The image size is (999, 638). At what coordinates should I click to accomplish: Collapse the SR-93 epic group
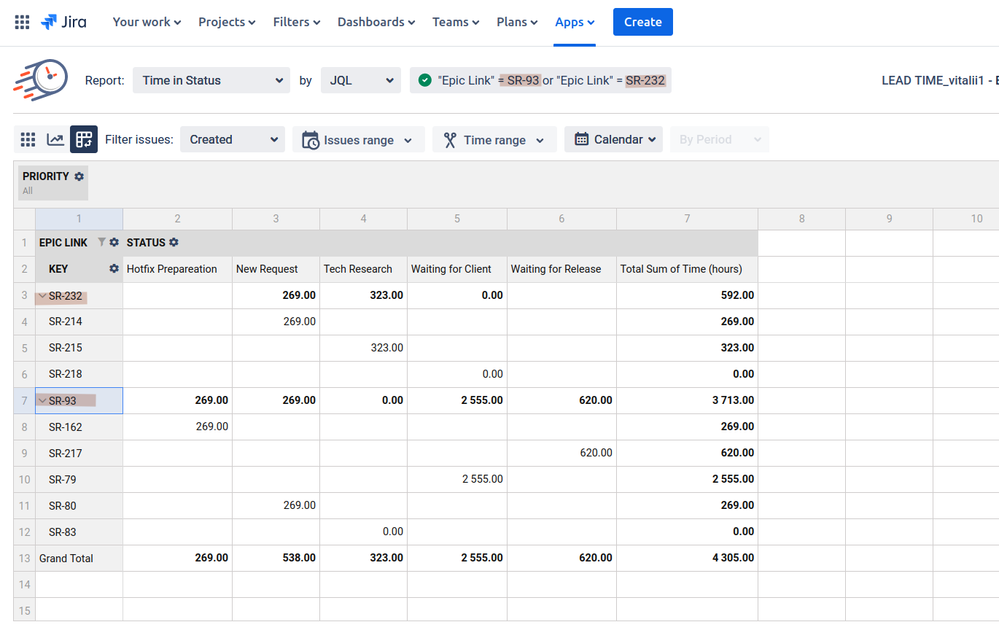coord(43,400)
